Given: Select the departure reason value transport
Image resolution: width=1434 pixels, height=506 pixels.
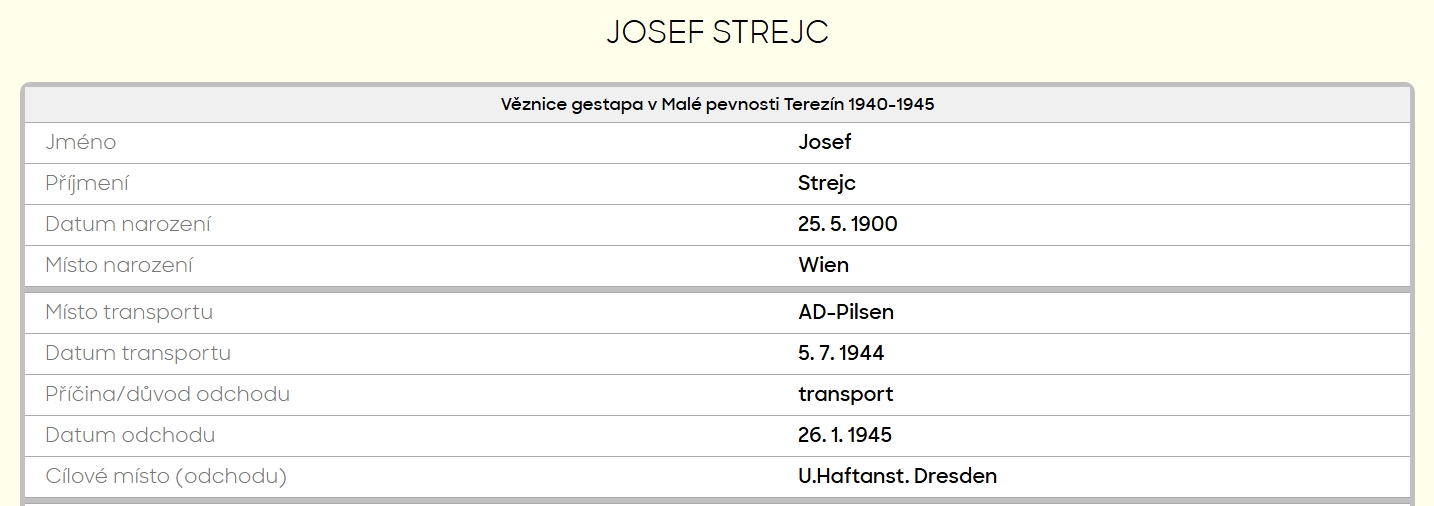Looking at the screenshot, I should (x=845, y=394).
